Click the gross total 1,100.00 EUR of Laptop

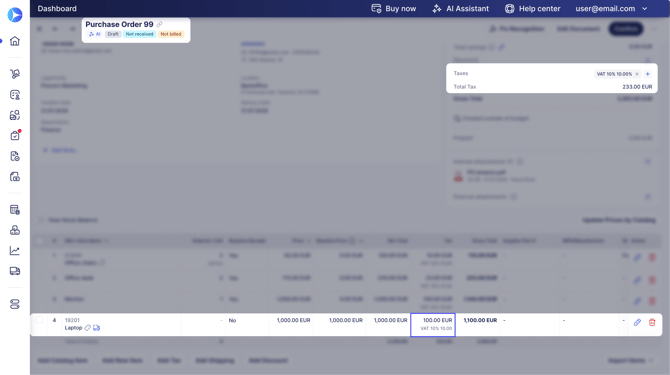(x=480, y=320)
